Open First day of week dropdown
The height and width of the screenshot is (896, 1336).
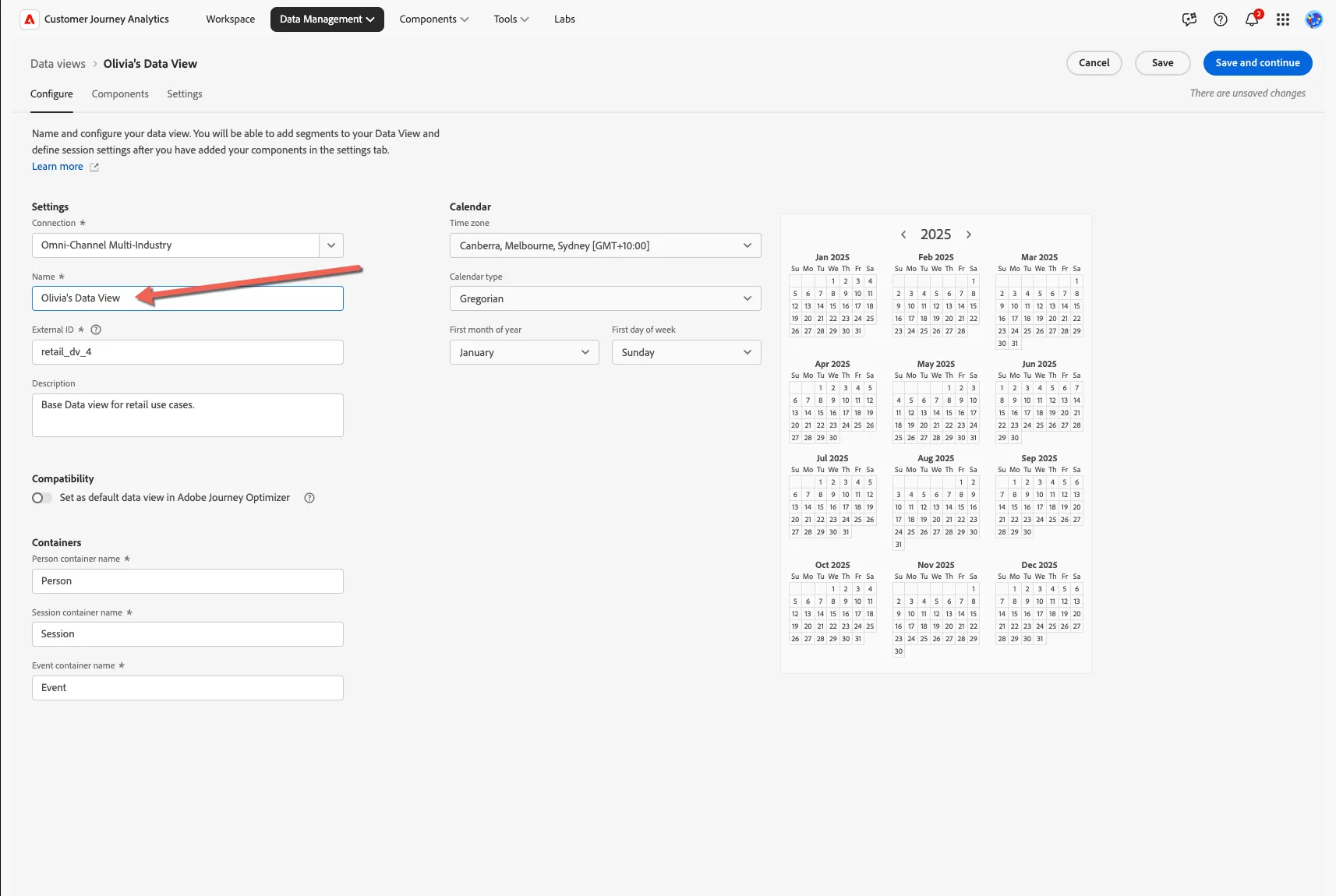(686, 352)
